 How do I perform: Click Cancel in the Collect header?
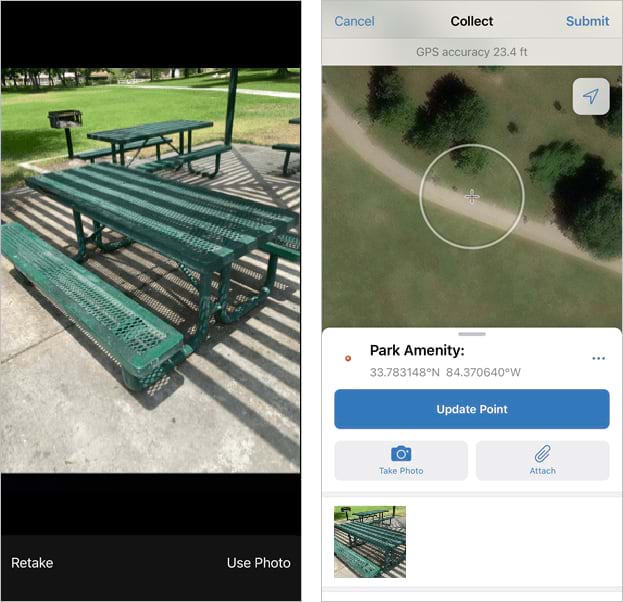tap(354, 21)
